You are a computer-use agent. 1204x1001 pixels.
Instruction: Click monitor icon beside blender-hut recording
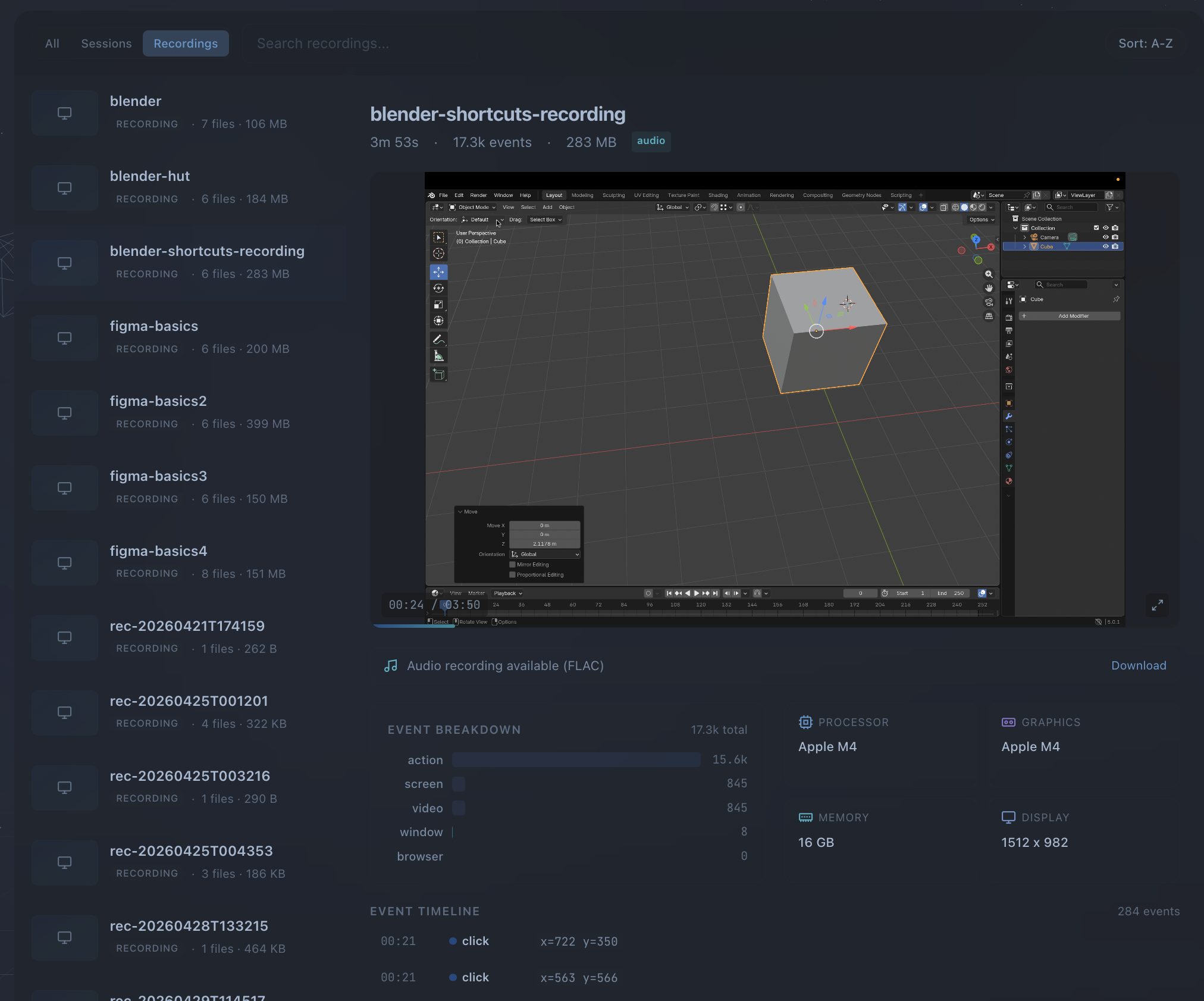click(x=65, y=188)
